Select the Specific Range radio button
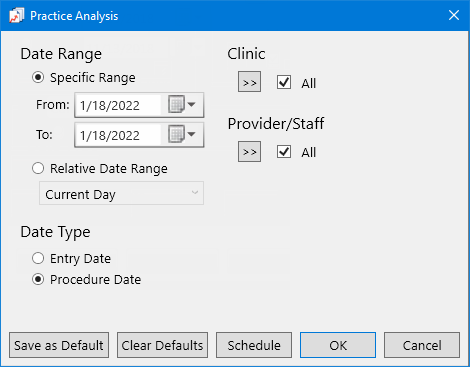This screenshot has width=470, height=367. click(38, 78)
